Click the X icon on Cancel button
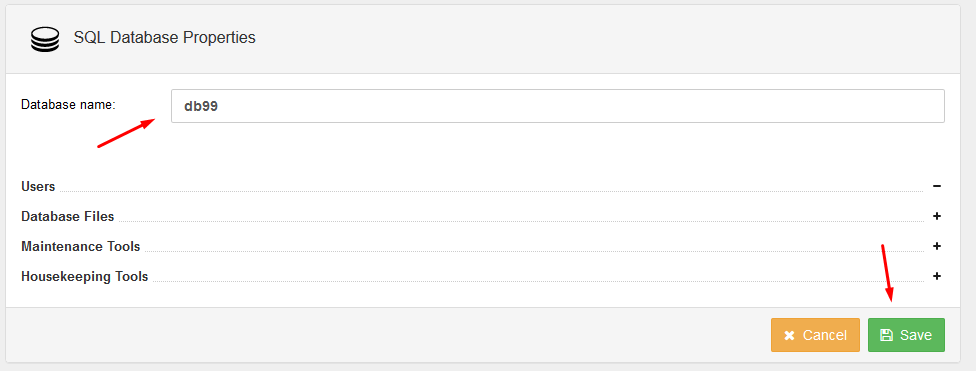Image resolution: width=976 pixels, height=371 pixels. pyautogui.click(x=789, y=336)
